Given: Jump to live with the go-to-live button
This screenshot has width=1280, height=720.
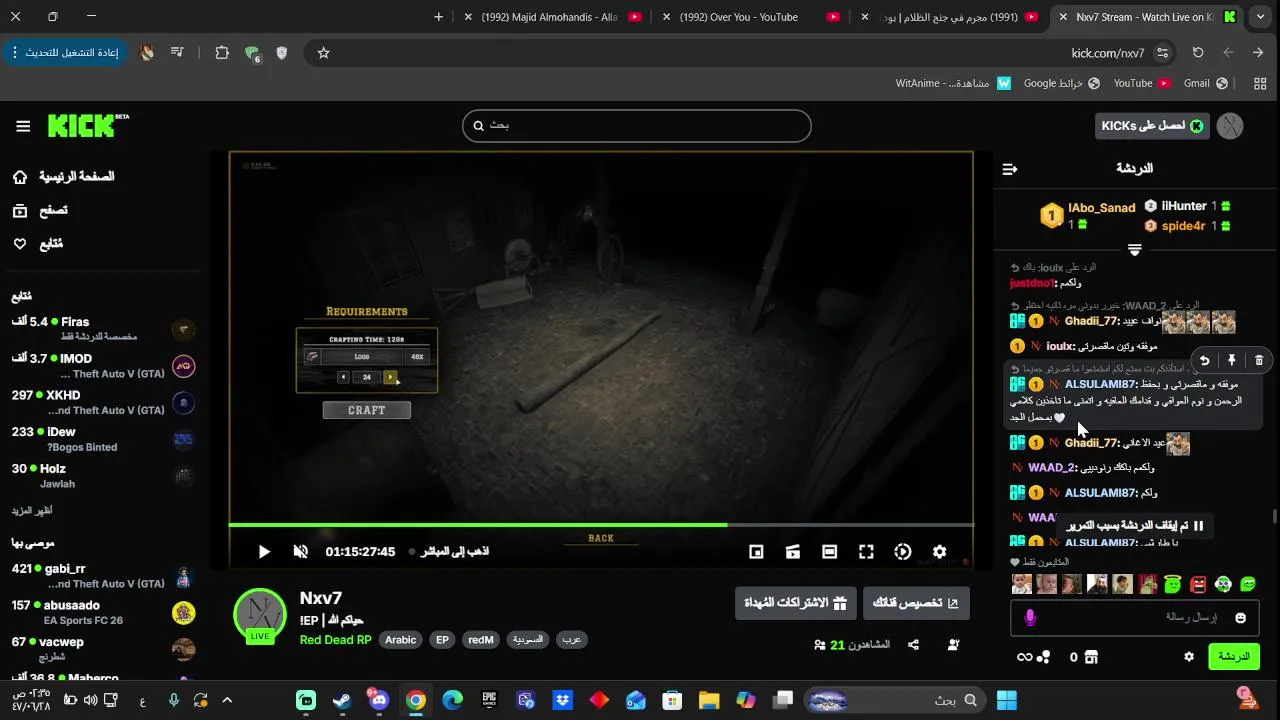Looking at the screenshot, I should pos(449,552).
